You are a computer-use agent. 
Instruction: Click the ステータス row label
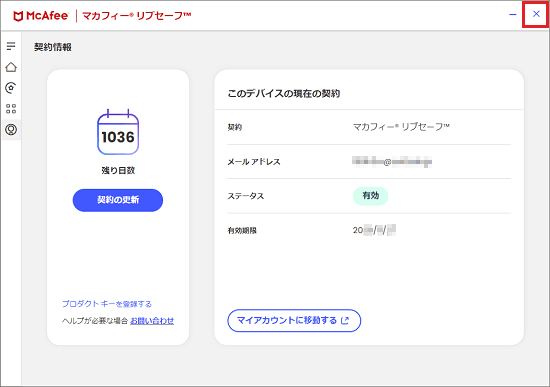pyautogui.click(x=246, y=196)
